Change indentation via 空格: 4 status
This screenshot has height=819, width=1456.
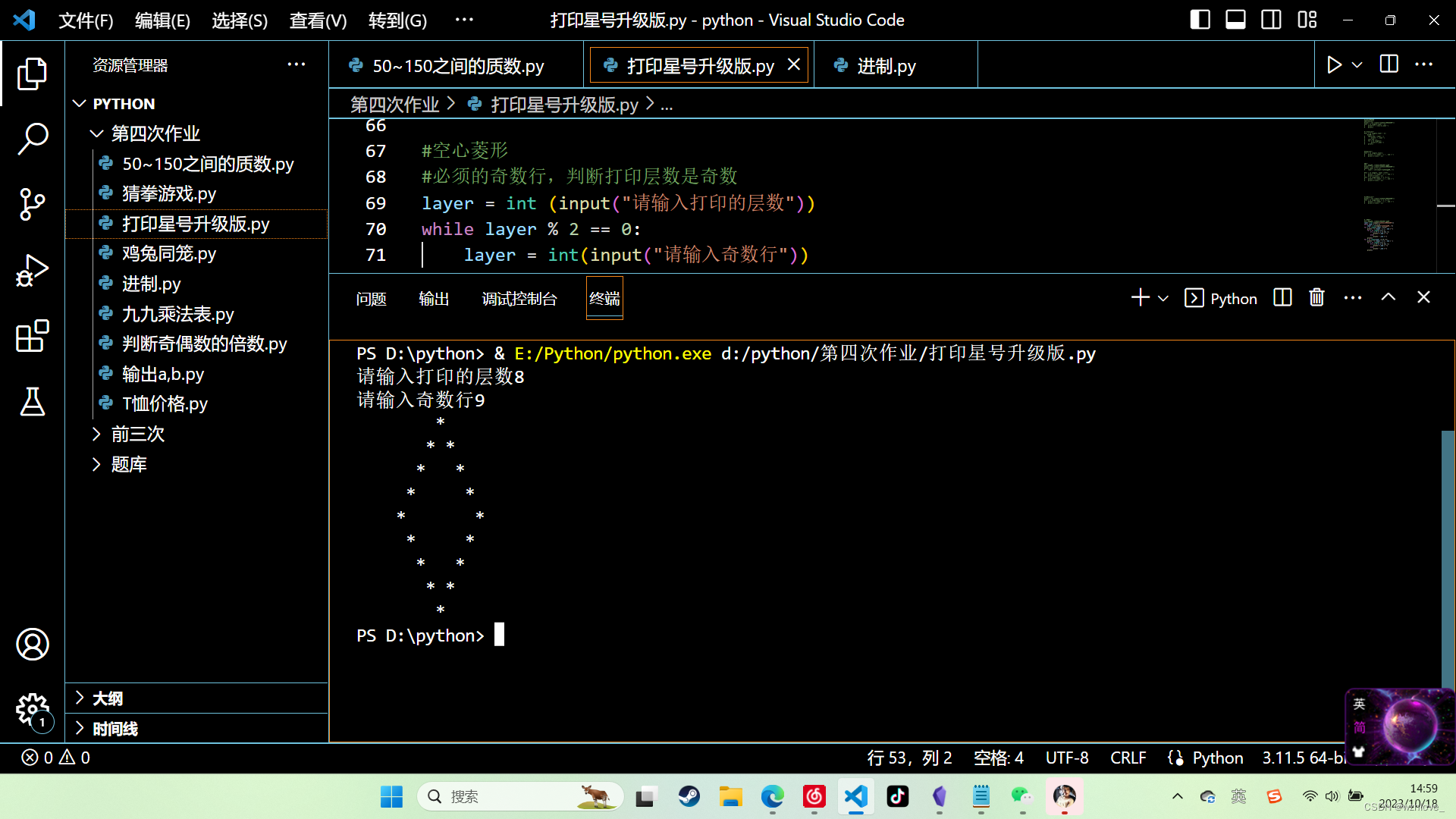[998, 758]
